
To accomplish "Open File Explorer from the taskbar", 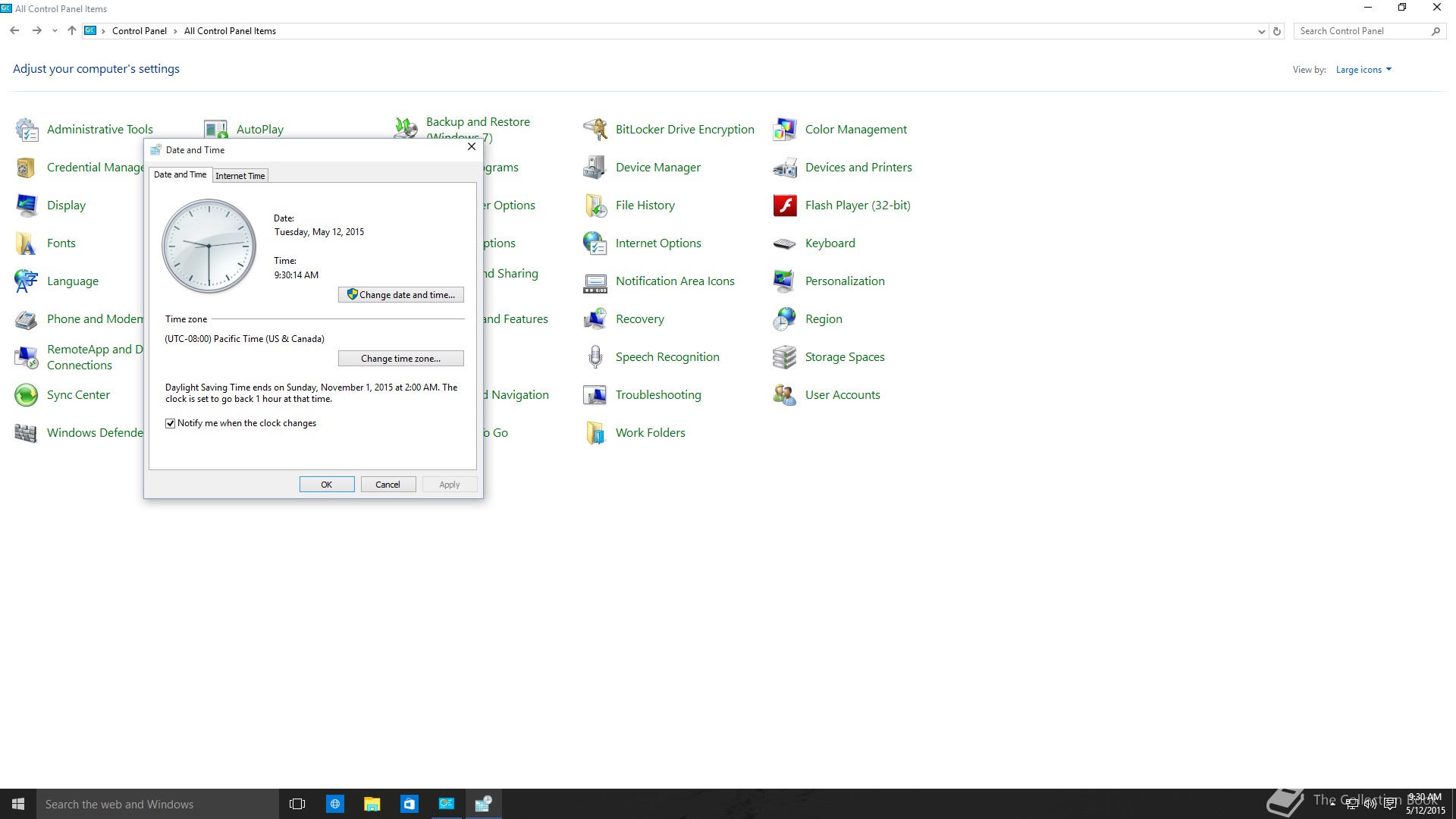I will tap(372, 804).
